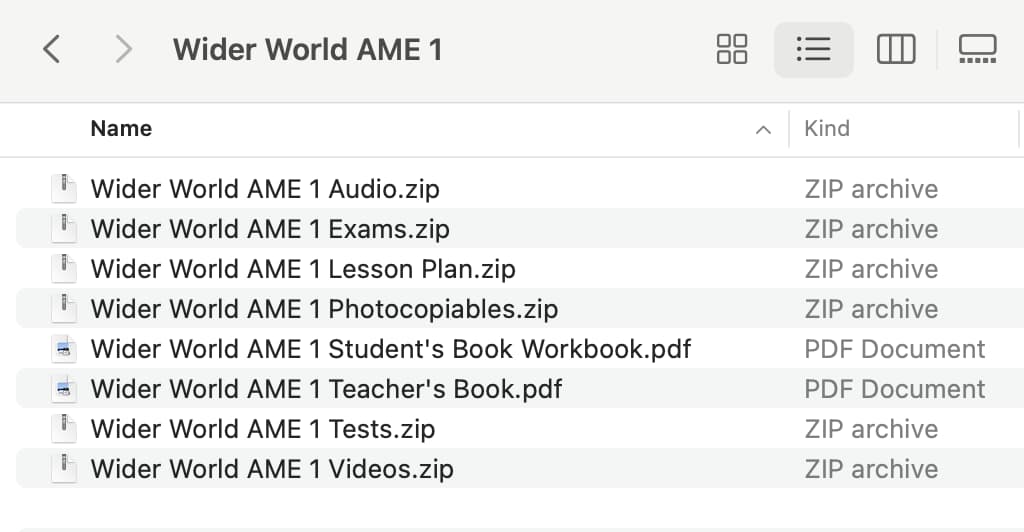Toggle sort order via Name column caret

coord(763,130)
